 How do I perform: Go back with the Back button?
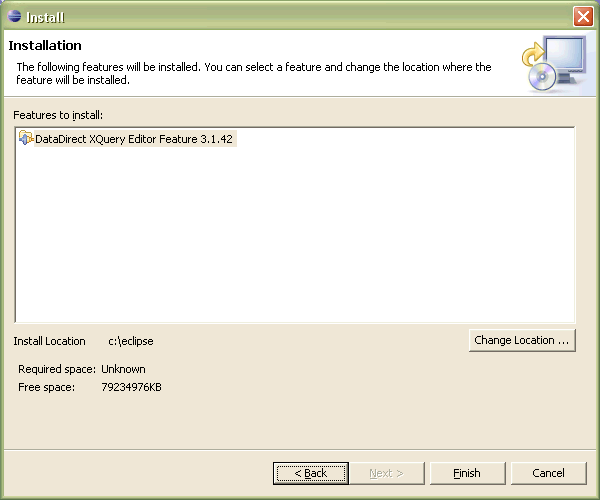(x=311, y=473)
